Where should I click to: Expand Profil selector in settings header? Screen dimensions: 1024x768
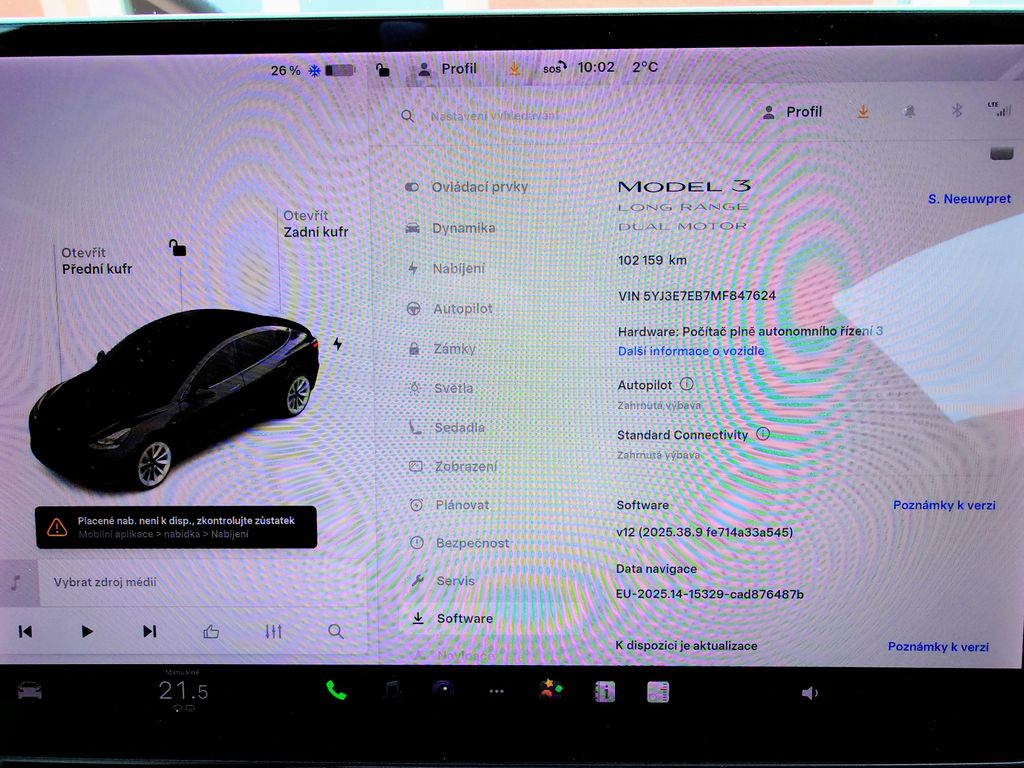(792, 112)
